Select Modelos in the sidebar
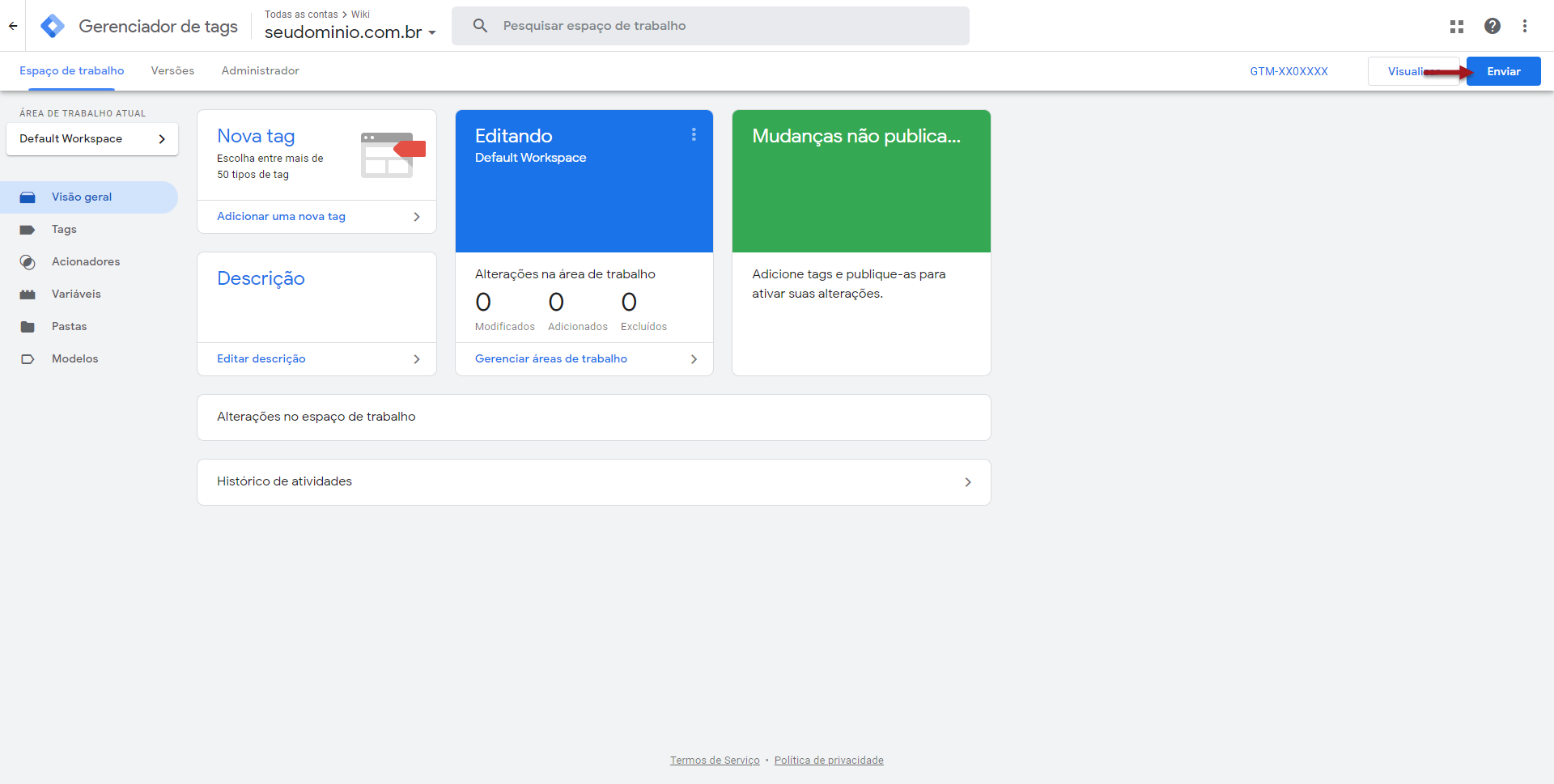This screenshot has width=1554, height=784. pyautogui.click(x=74, y=359)
